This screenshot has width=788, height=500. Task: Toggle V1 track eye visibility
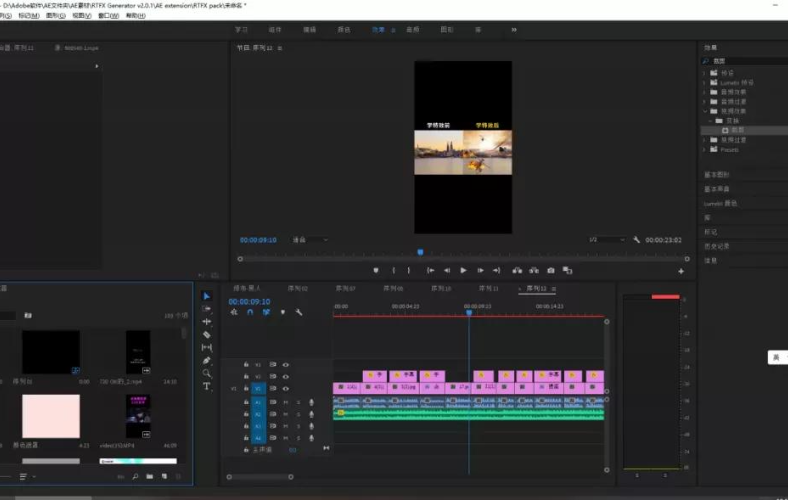tap(285, 388)
